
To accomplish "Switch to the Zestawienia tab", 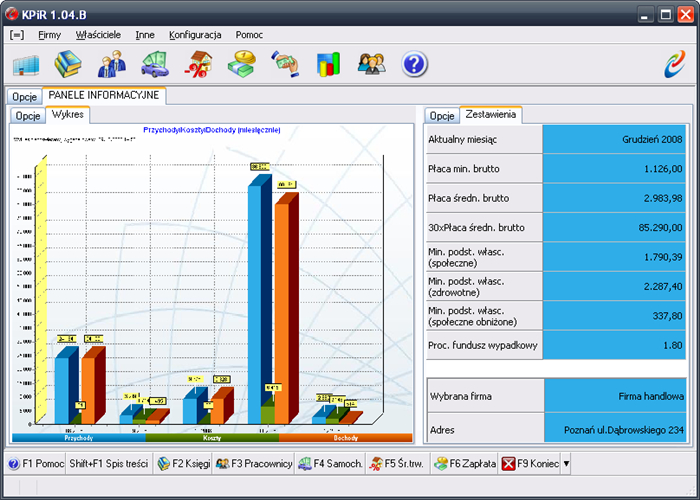I will tap(490, 115).
